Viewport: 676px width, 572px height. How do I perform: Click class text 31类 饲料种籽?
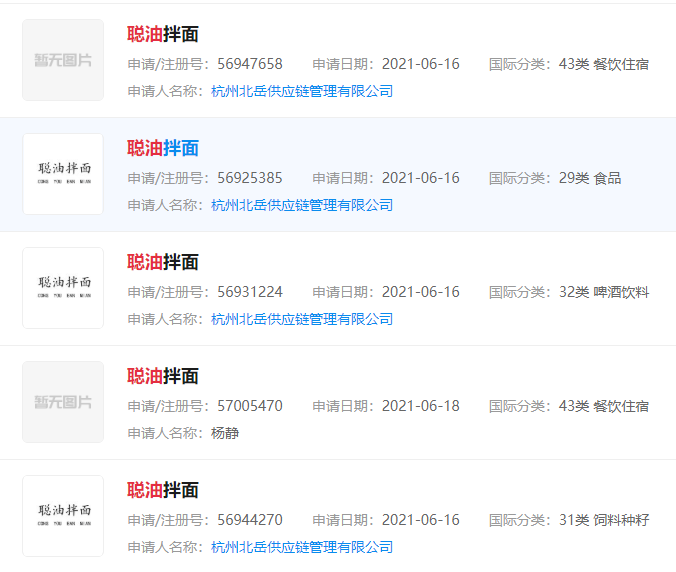point(604,520)
